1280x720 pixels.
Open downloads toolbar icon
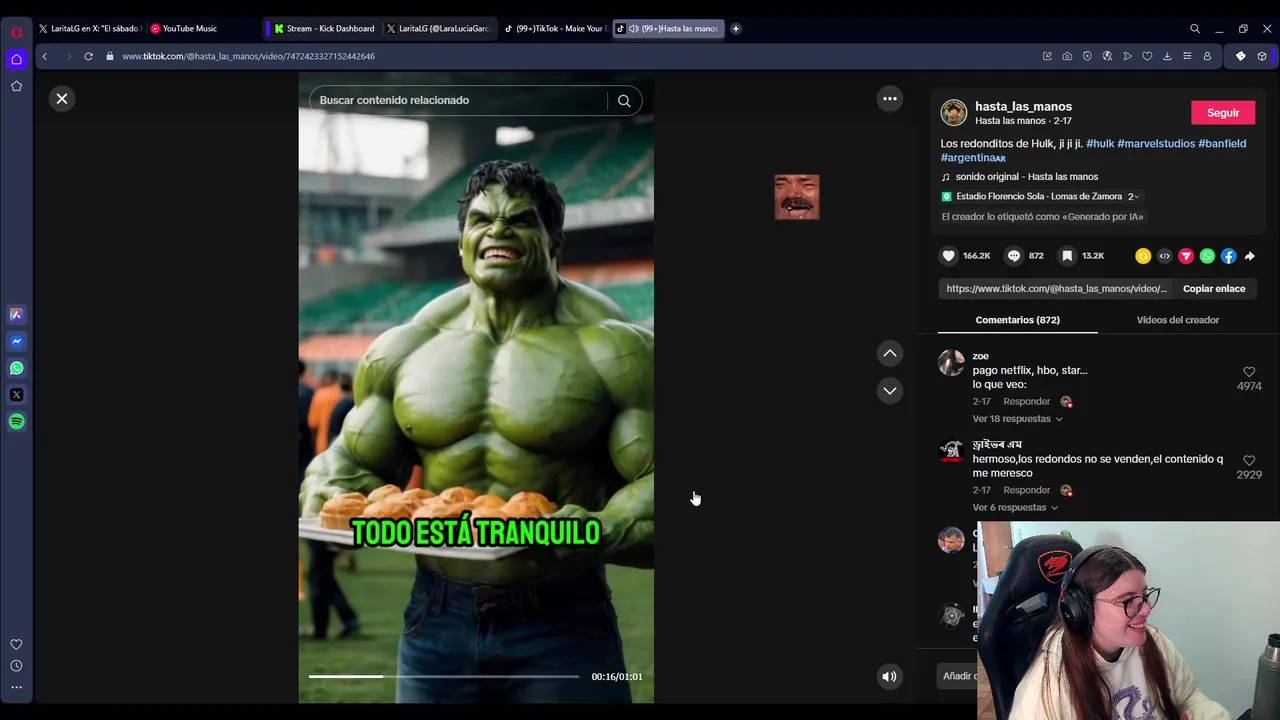coord(1167,57)
